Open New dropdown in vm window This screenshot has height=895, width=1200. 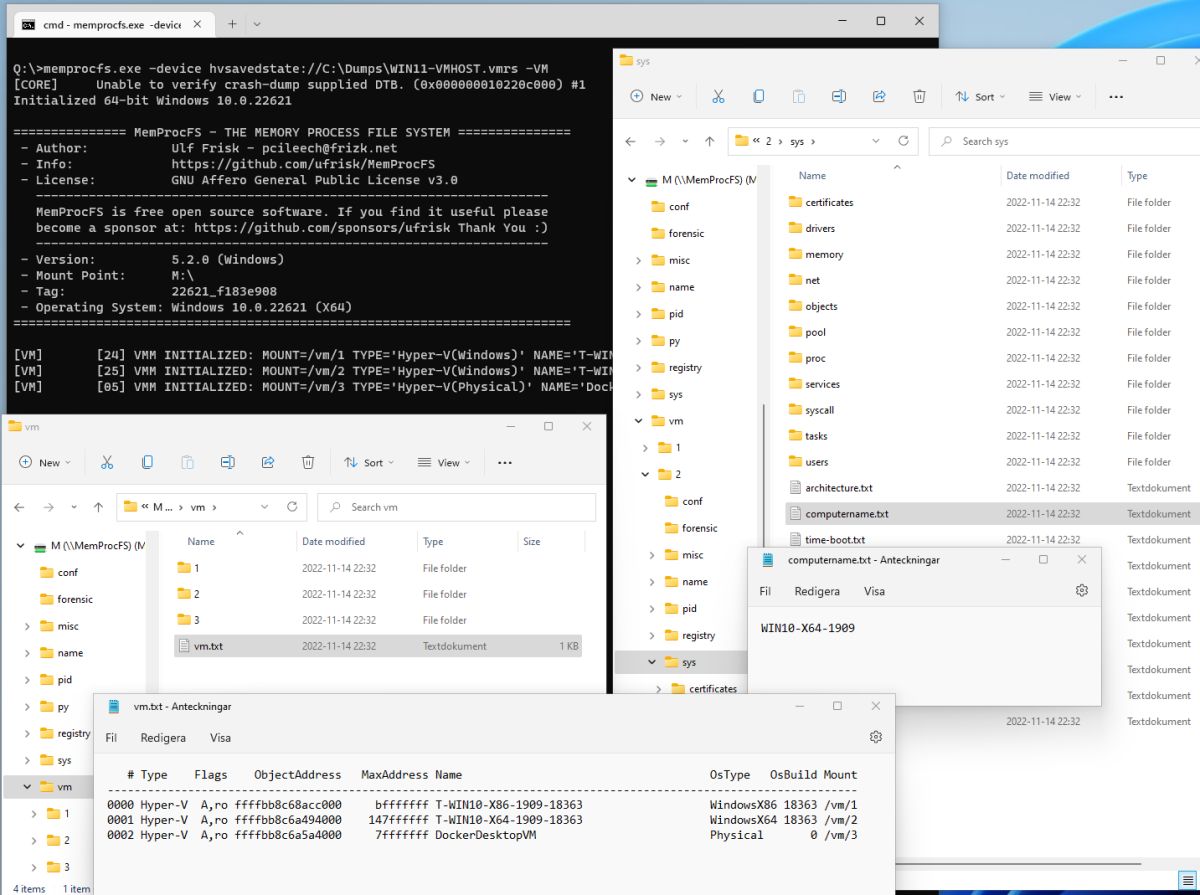point(45,462)
